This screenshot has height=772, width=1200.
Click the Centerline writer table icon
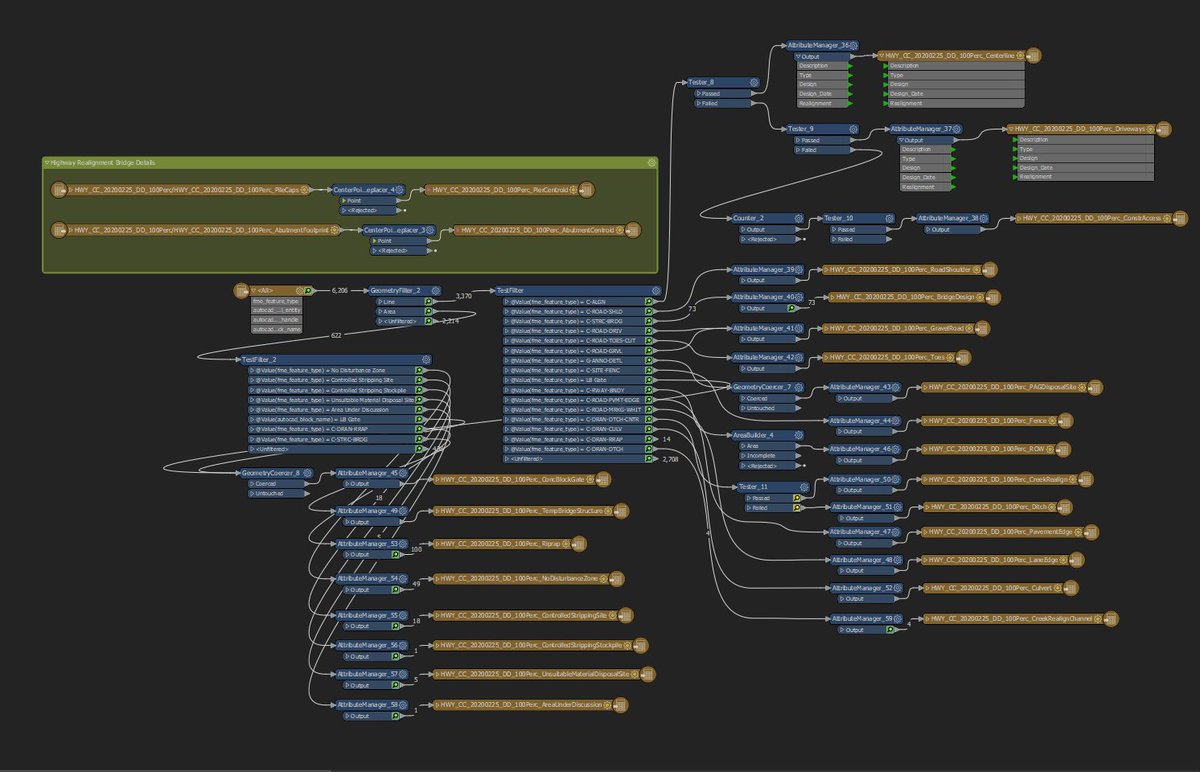pos(1035,55)
